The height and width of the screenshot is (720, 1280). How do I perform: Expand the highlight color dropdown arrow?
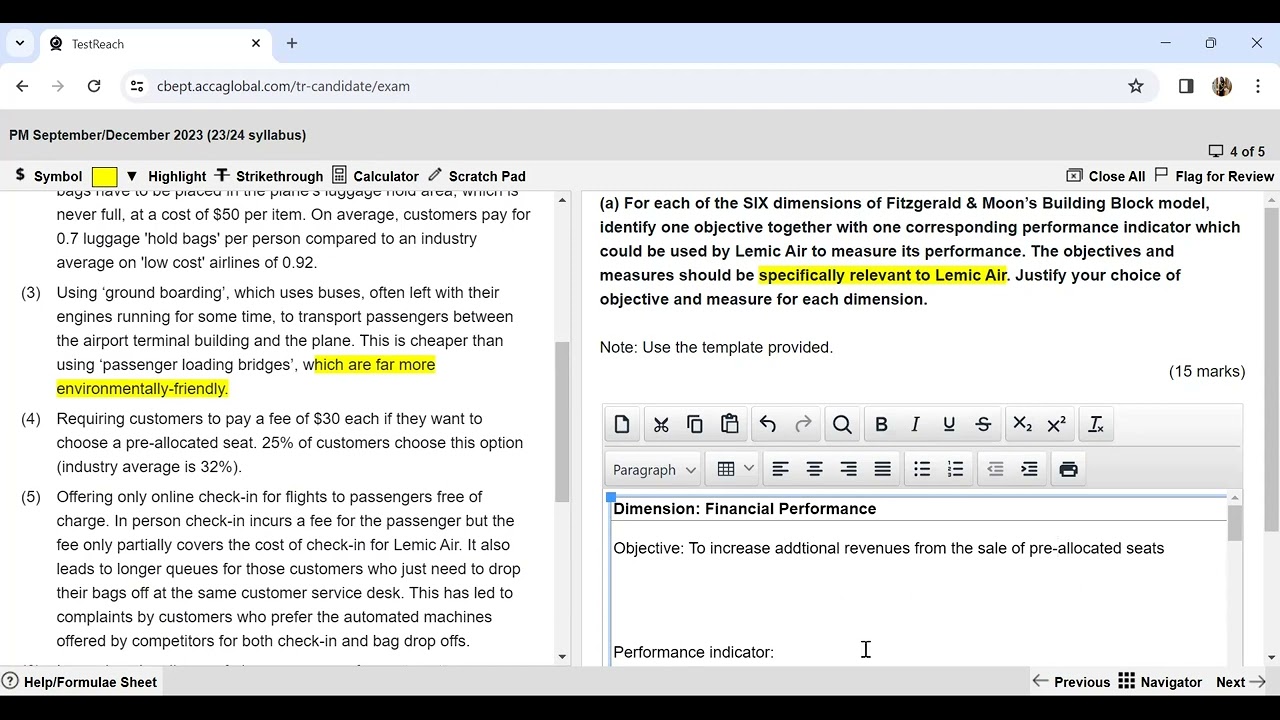(131, 176)
